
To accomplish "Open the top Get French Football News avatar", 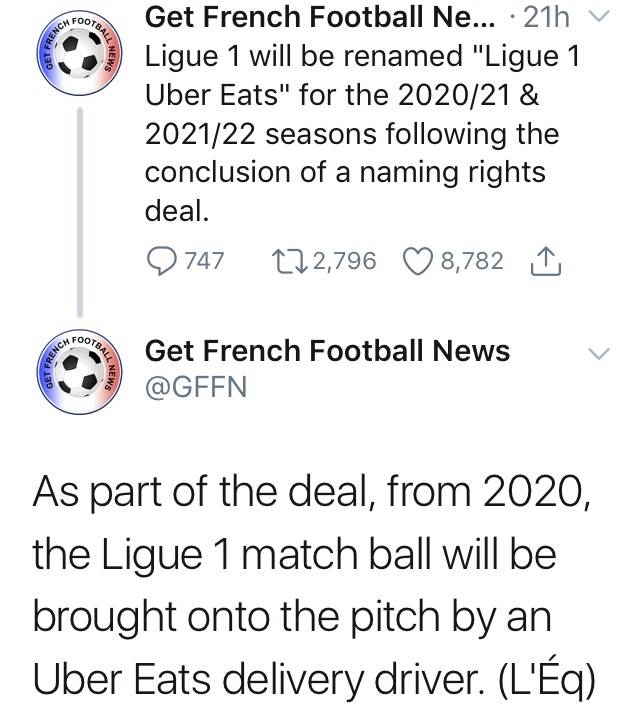I will [x=80, y=54].
